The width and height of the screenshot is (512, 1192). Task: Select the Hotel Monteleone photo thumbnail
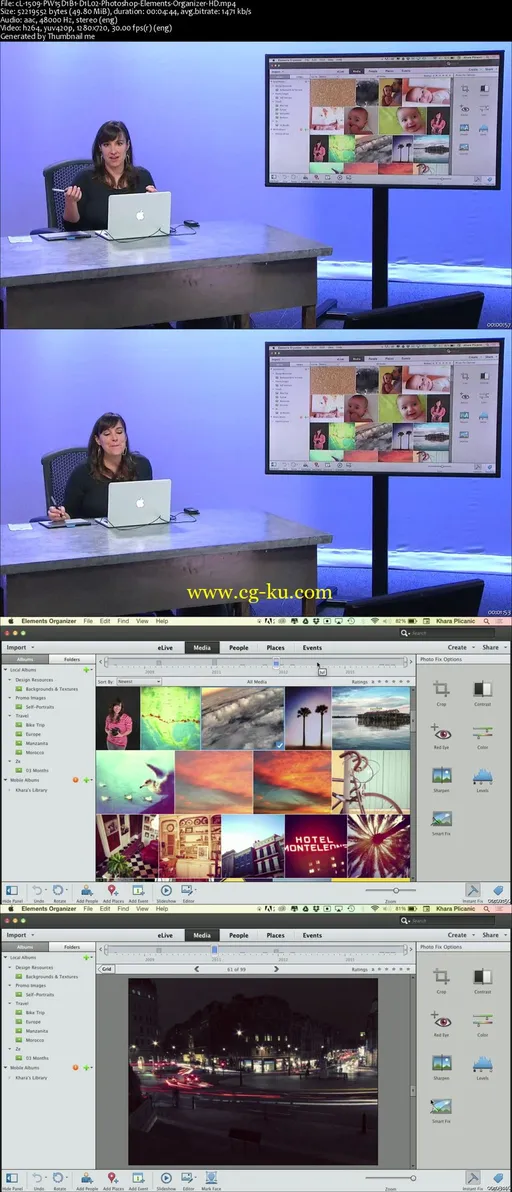(x=315, y=847)
